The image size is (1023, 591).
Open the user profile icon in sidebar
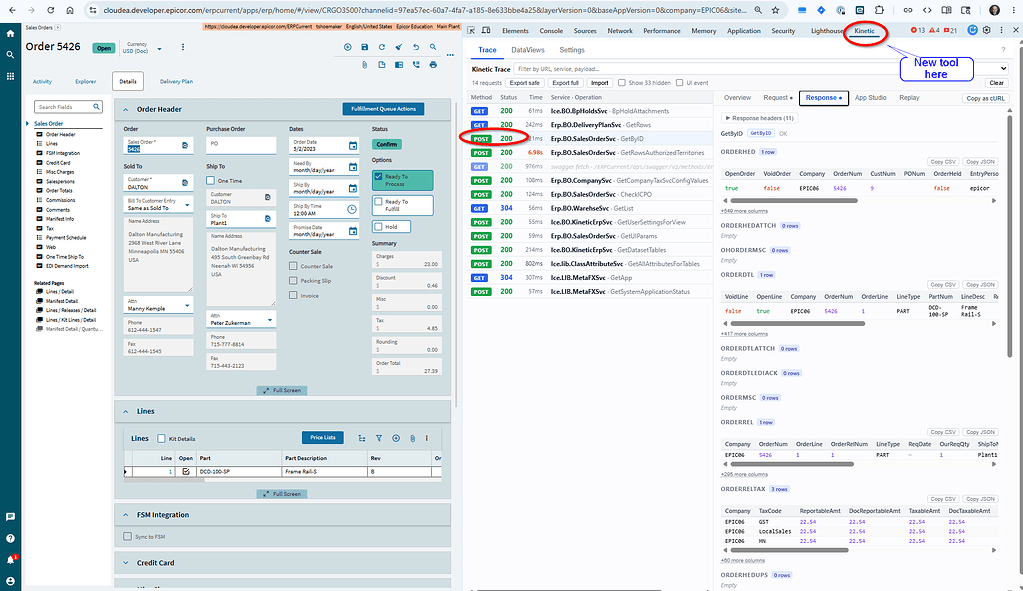pos(10,581)
